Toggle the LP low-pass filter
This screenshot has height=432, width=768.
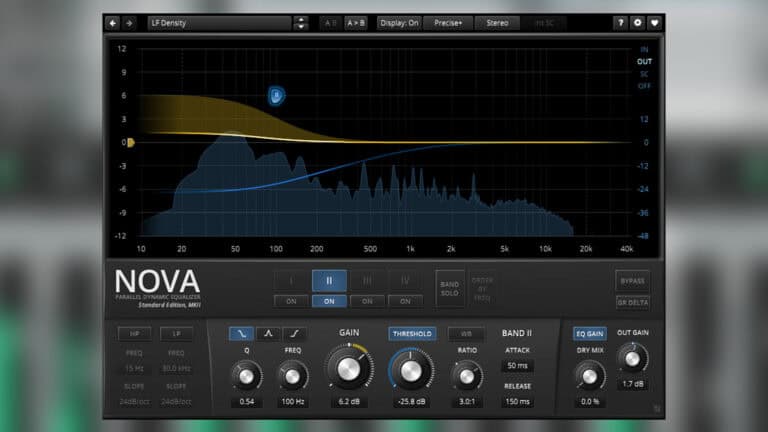point(176,334)
